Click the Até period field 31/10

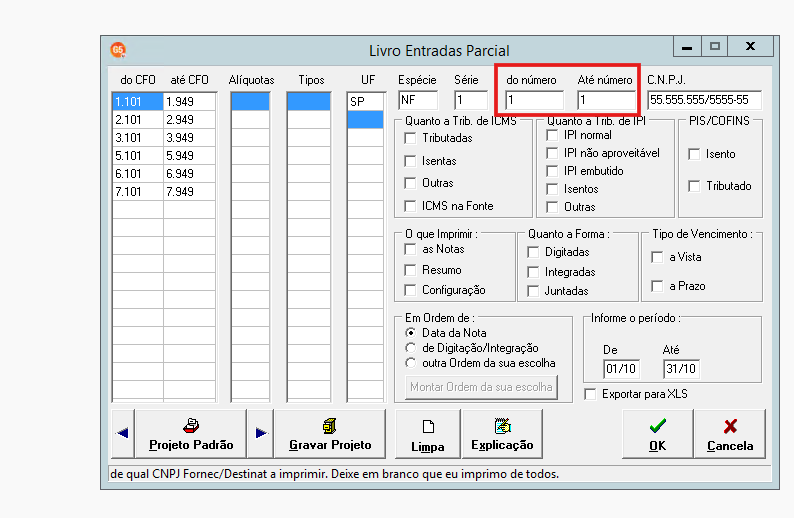(x=681, y=369)
